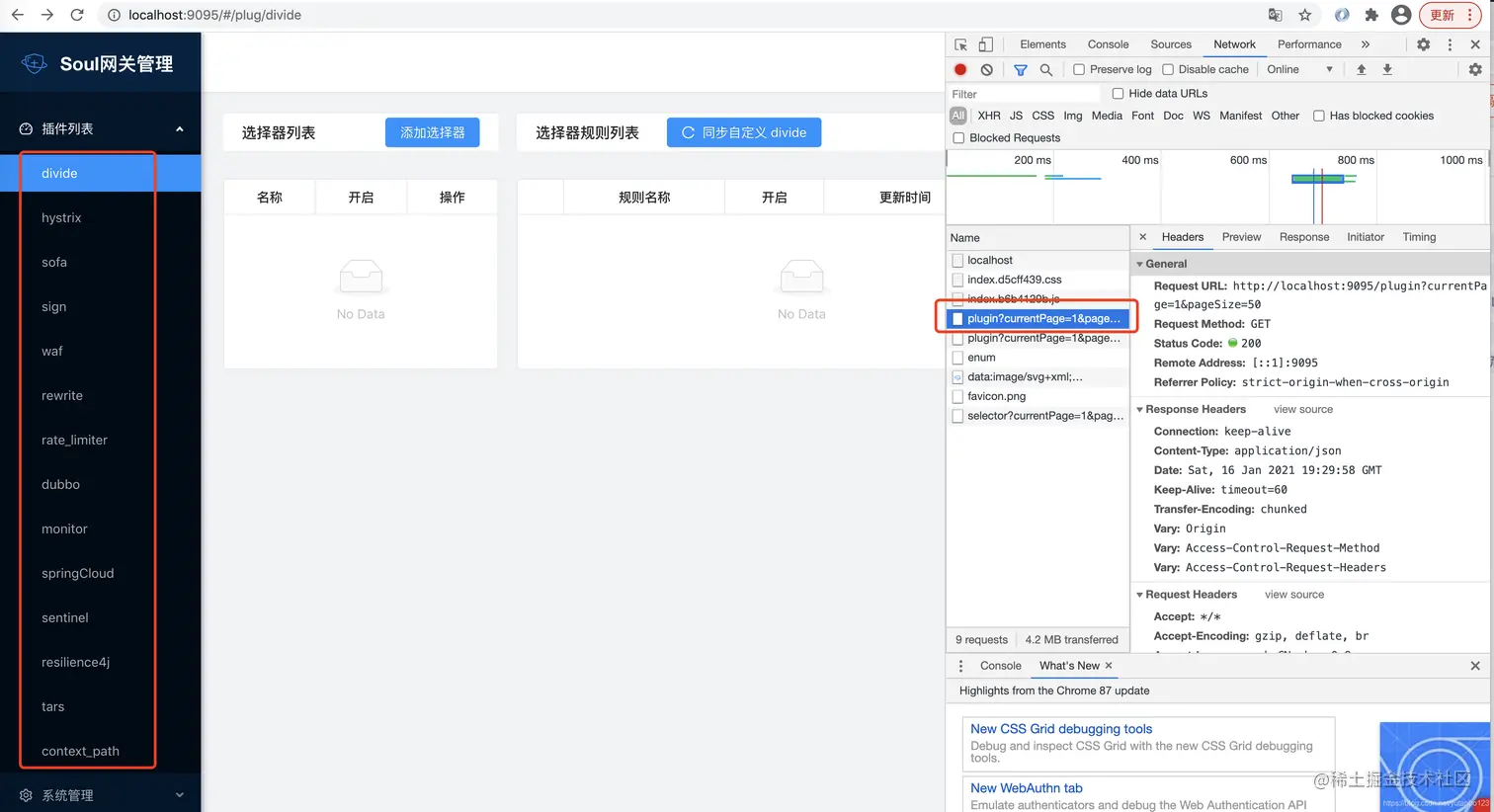Open New CSS Grid debugging tools link

tap(1061, 729)
